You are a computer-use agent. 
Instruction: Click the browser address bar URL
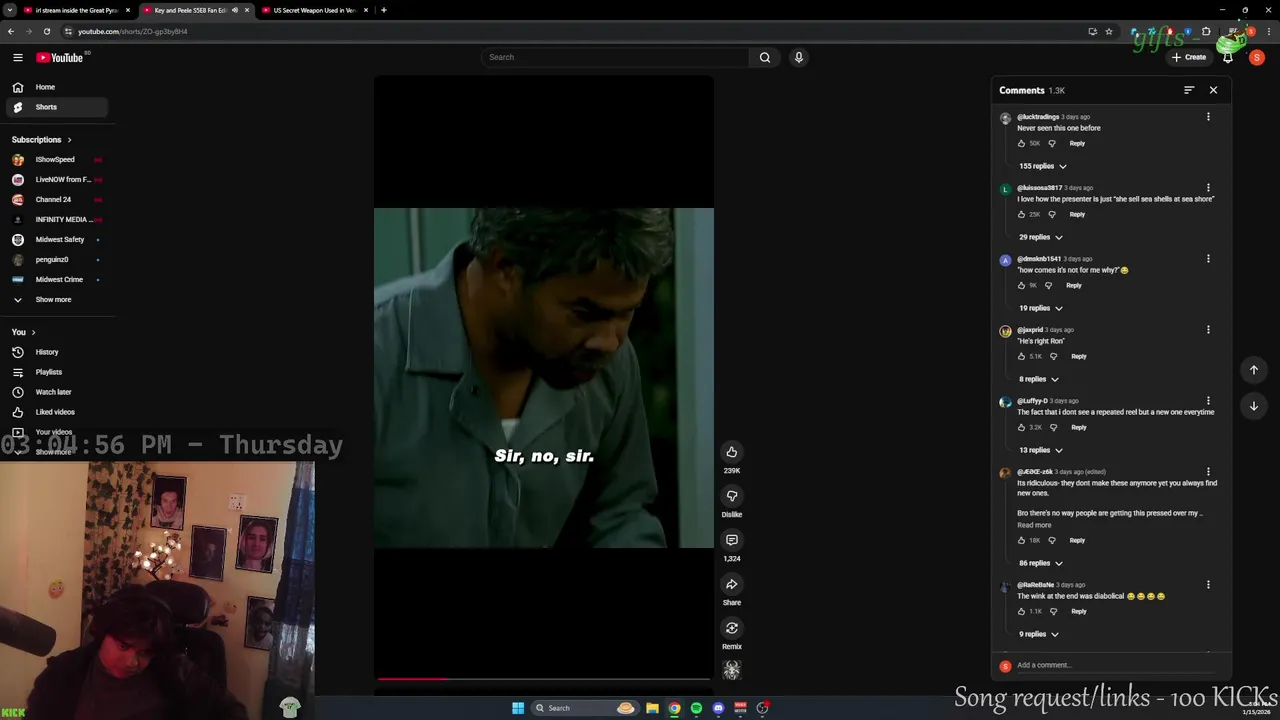point(133,31)
